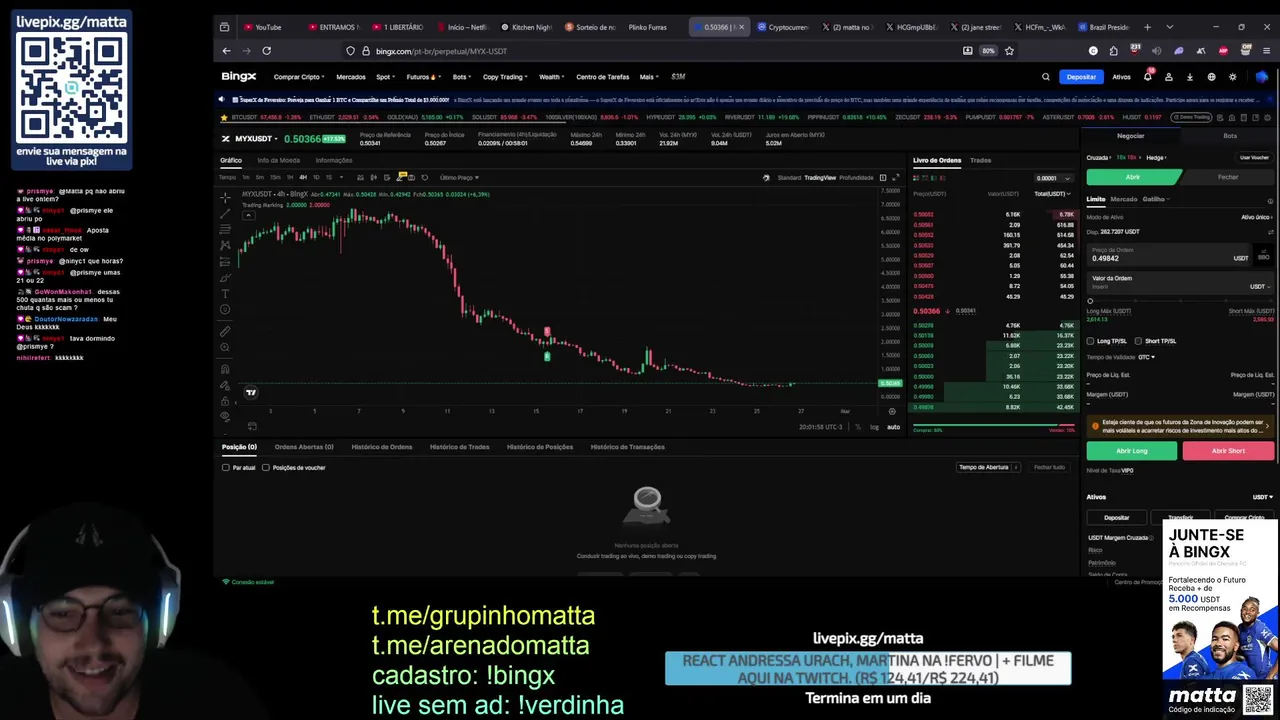Click the Usar Voucher button
This screenshot has height=720, width=1280.
1254,157
